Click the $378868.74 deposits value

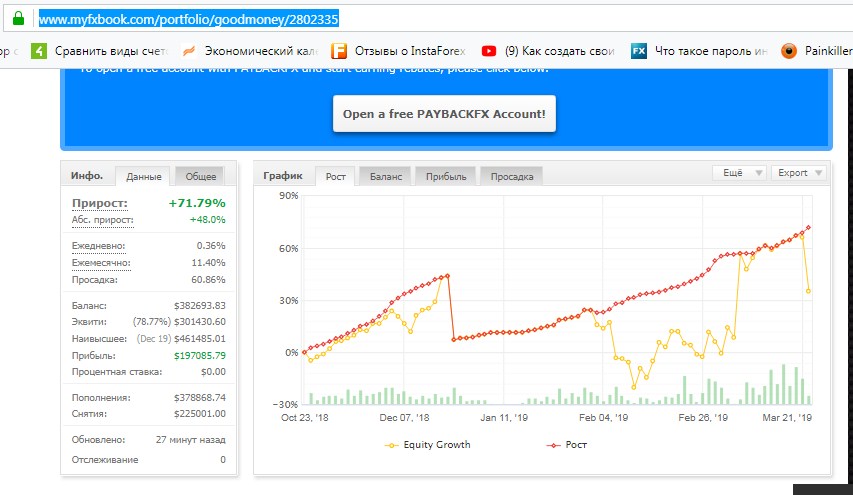tap(200, 398)
